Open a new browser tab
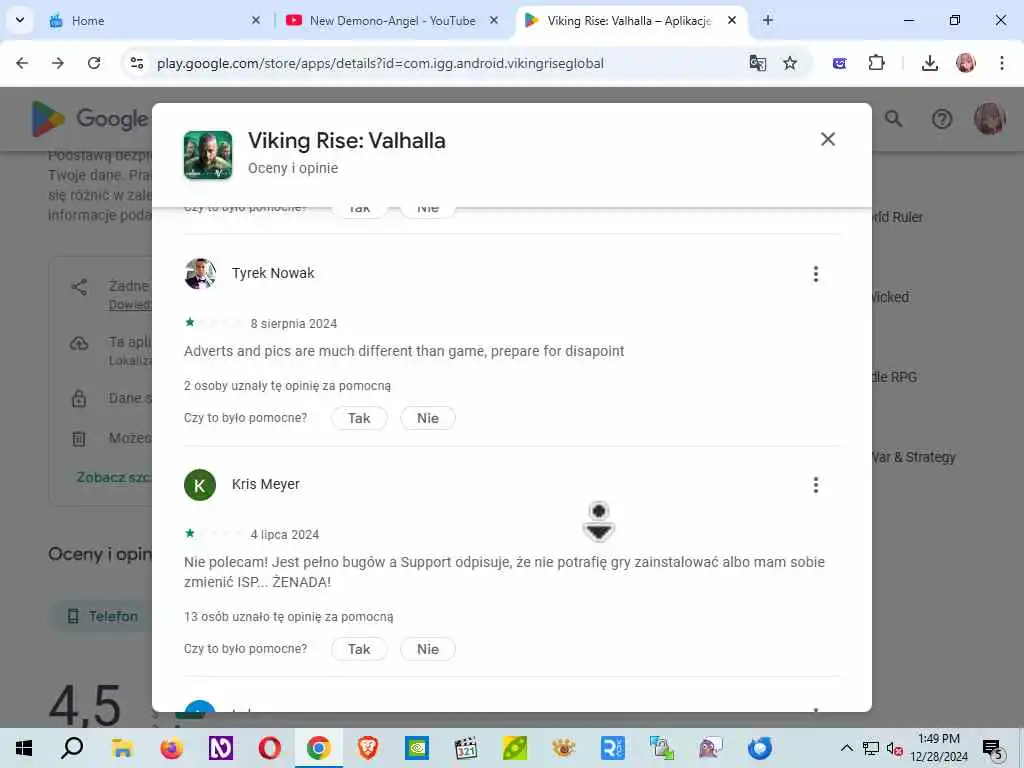Viewport: 1024px width, 768px height. (x=768, y=21)
